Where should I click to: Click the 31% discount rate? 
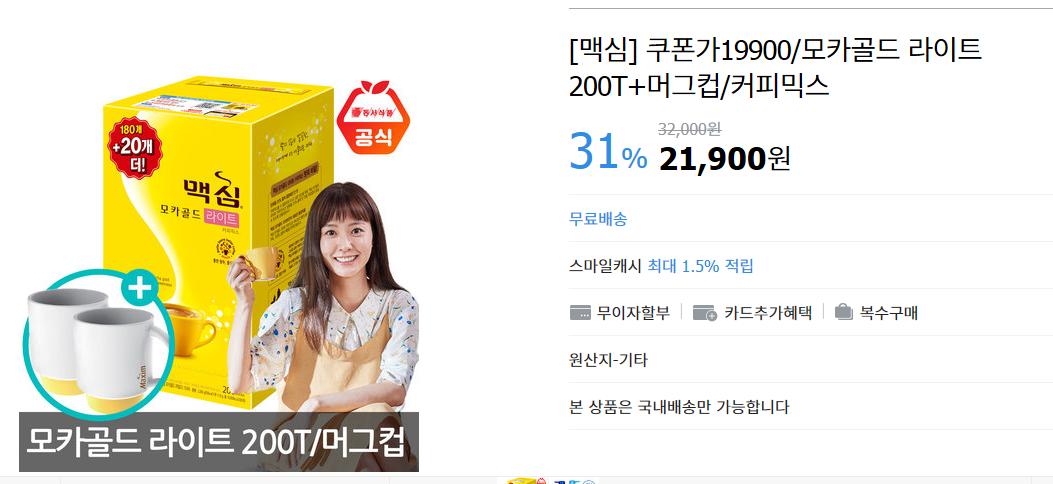(608, 152)
